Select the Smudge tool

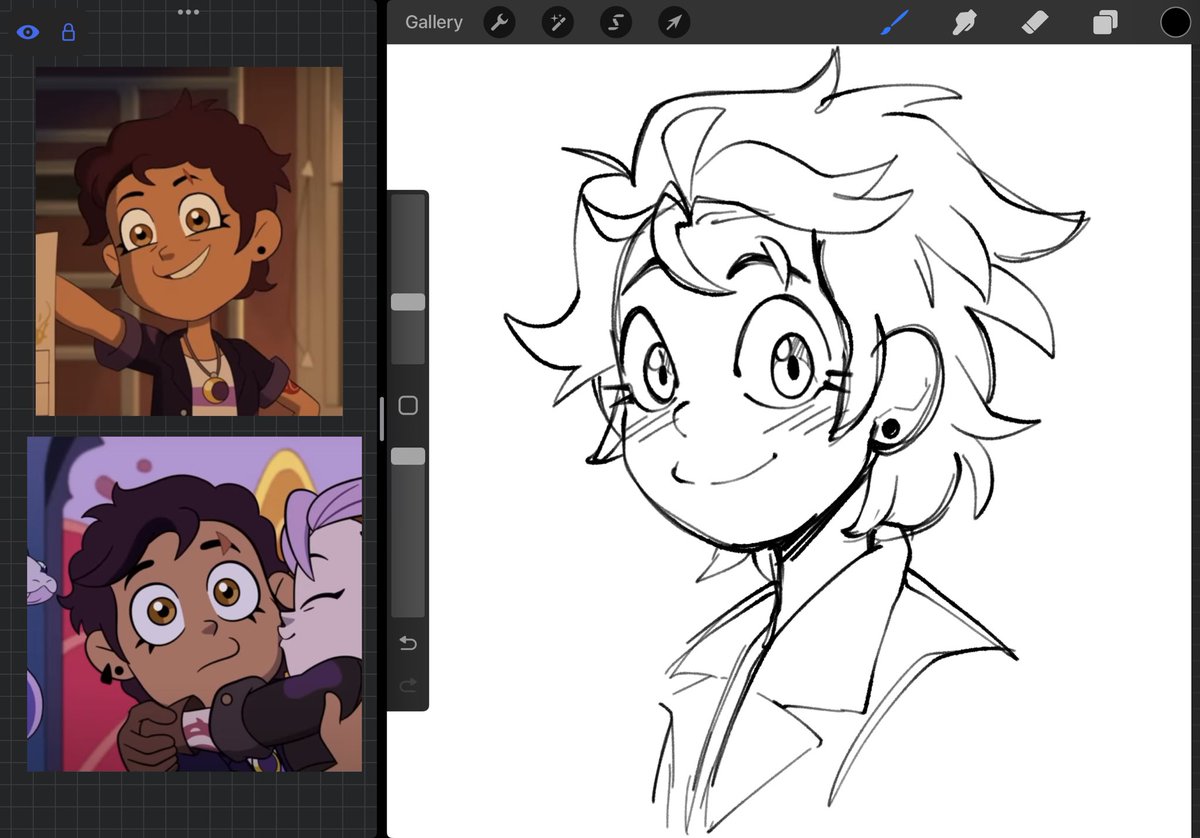pyautogui.click(x=964, y=22)
